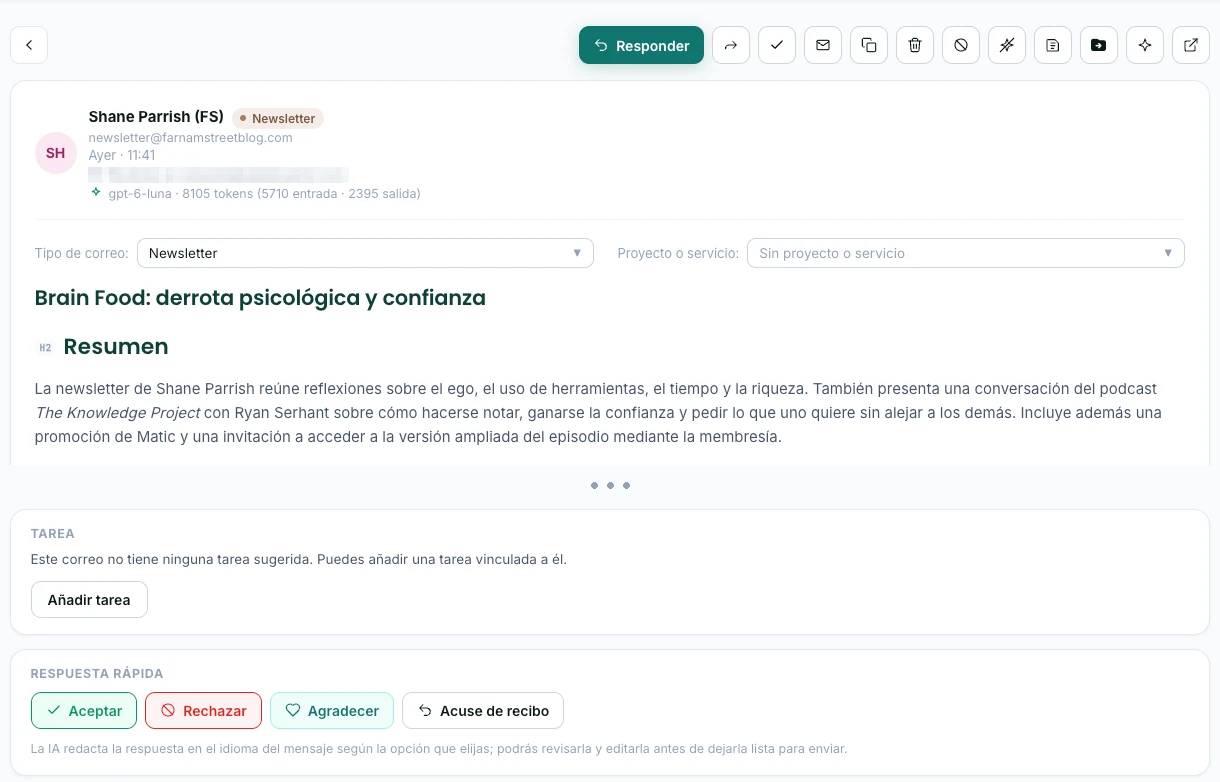Click the Ayer · 11:41 timestamp
This screenshot has width=1220, height=782.
(x=122, y=155)
